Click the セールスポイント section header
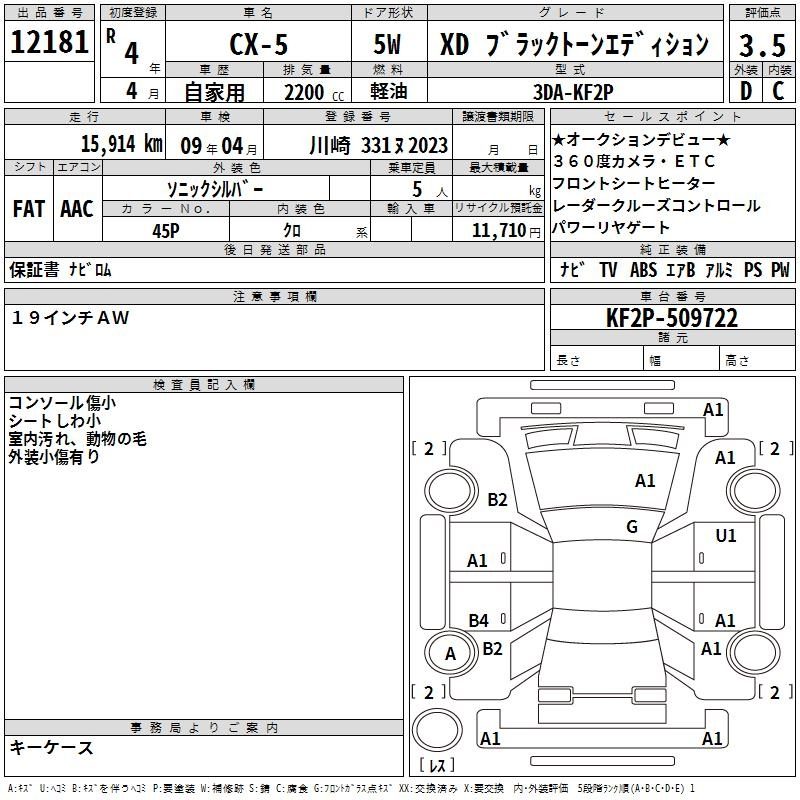 672,116
